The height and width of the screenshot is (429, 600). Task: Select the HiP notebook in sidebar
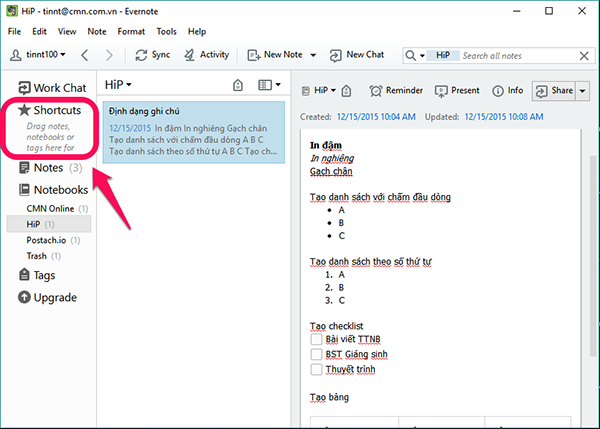pos(49,224)
